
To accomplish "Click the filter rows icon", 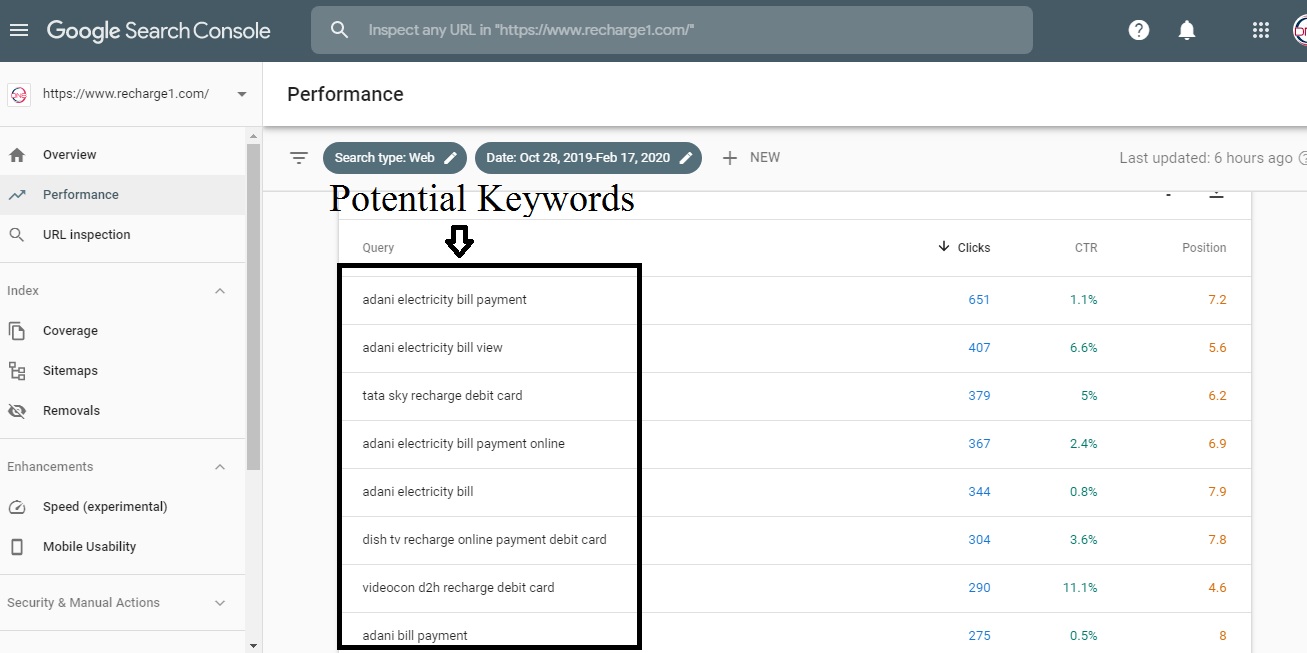I will click(298, 158).
